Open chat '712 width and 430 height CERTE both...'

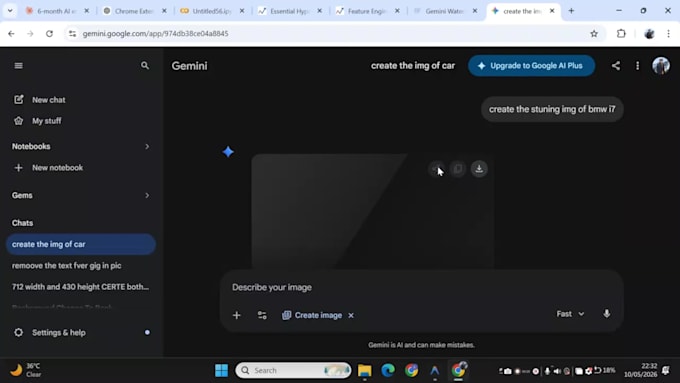pyautogui.click(x=81, y=287)
